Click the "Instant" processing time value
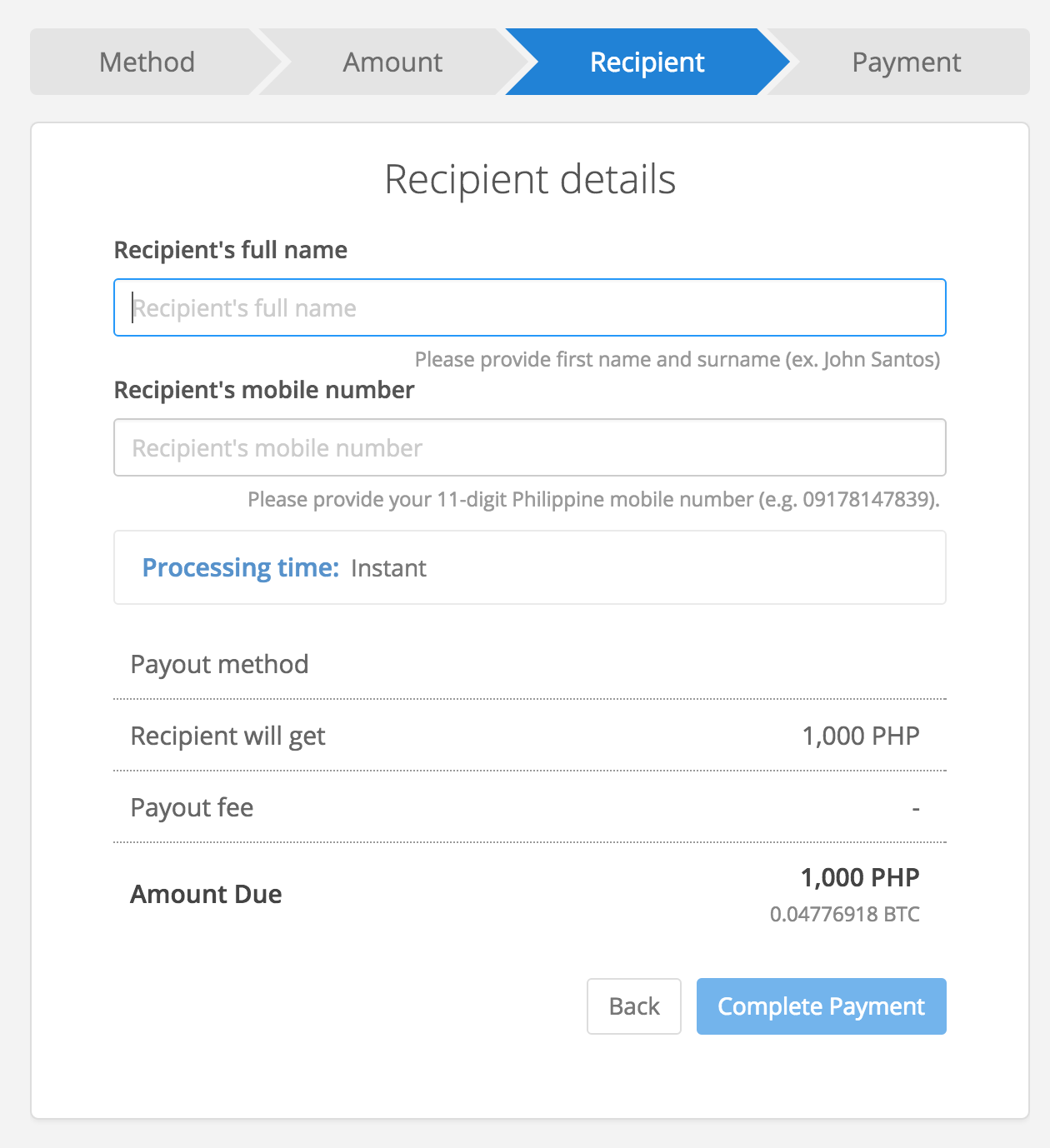Image resolution: width=1050 pixels, height=1148 pixels. pos(388,568)
